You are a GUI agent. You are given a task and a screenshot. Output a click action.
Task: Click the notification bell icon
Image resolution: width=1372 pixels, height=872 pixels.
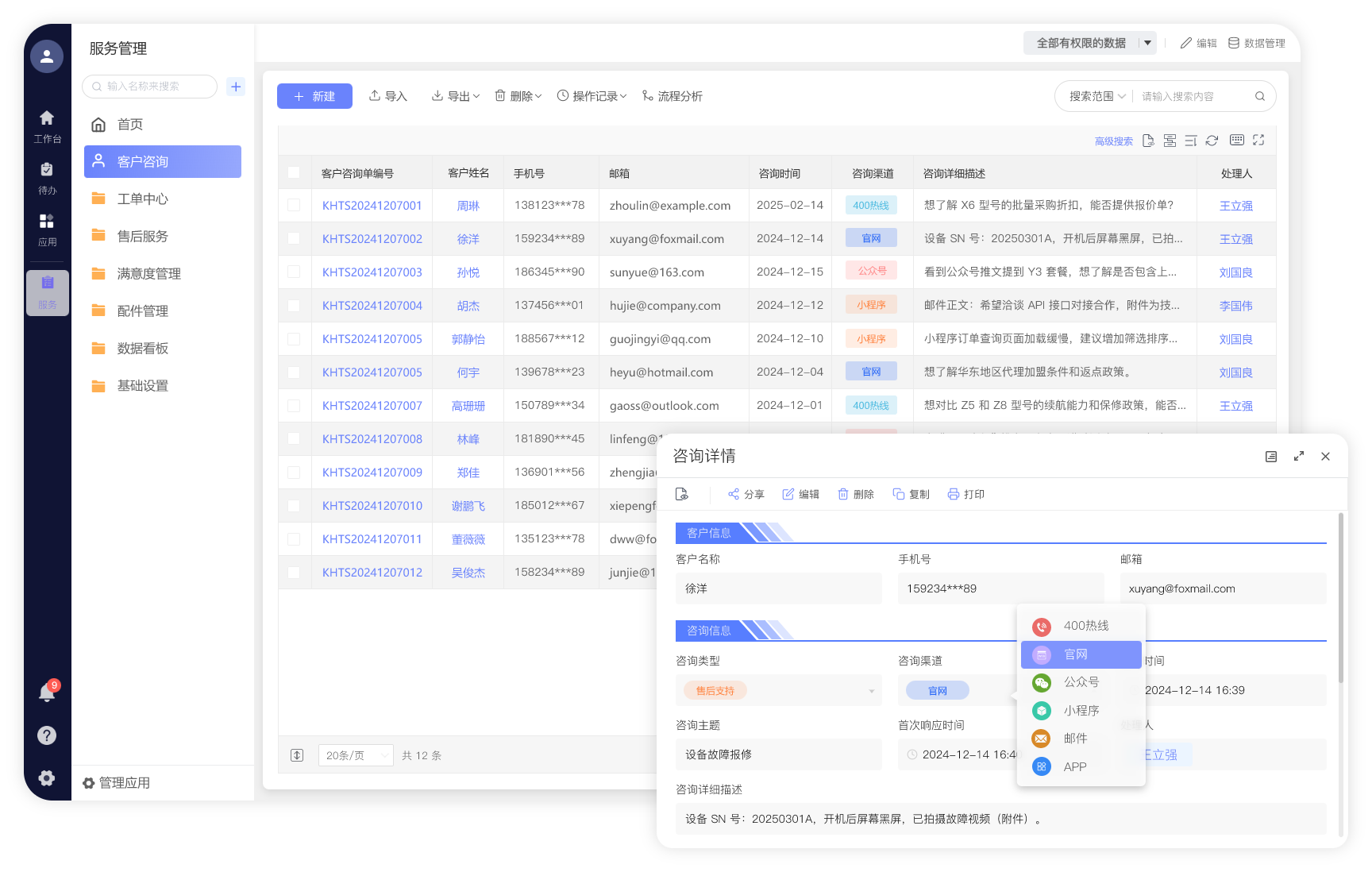point(47,693)
